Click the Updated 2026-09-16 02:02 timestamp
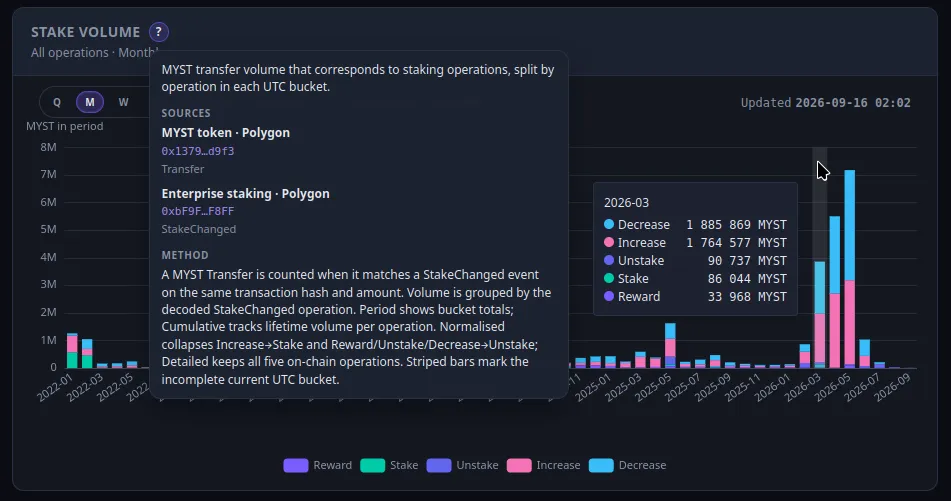Screen dimensions: 951x501 pos(825,103)
